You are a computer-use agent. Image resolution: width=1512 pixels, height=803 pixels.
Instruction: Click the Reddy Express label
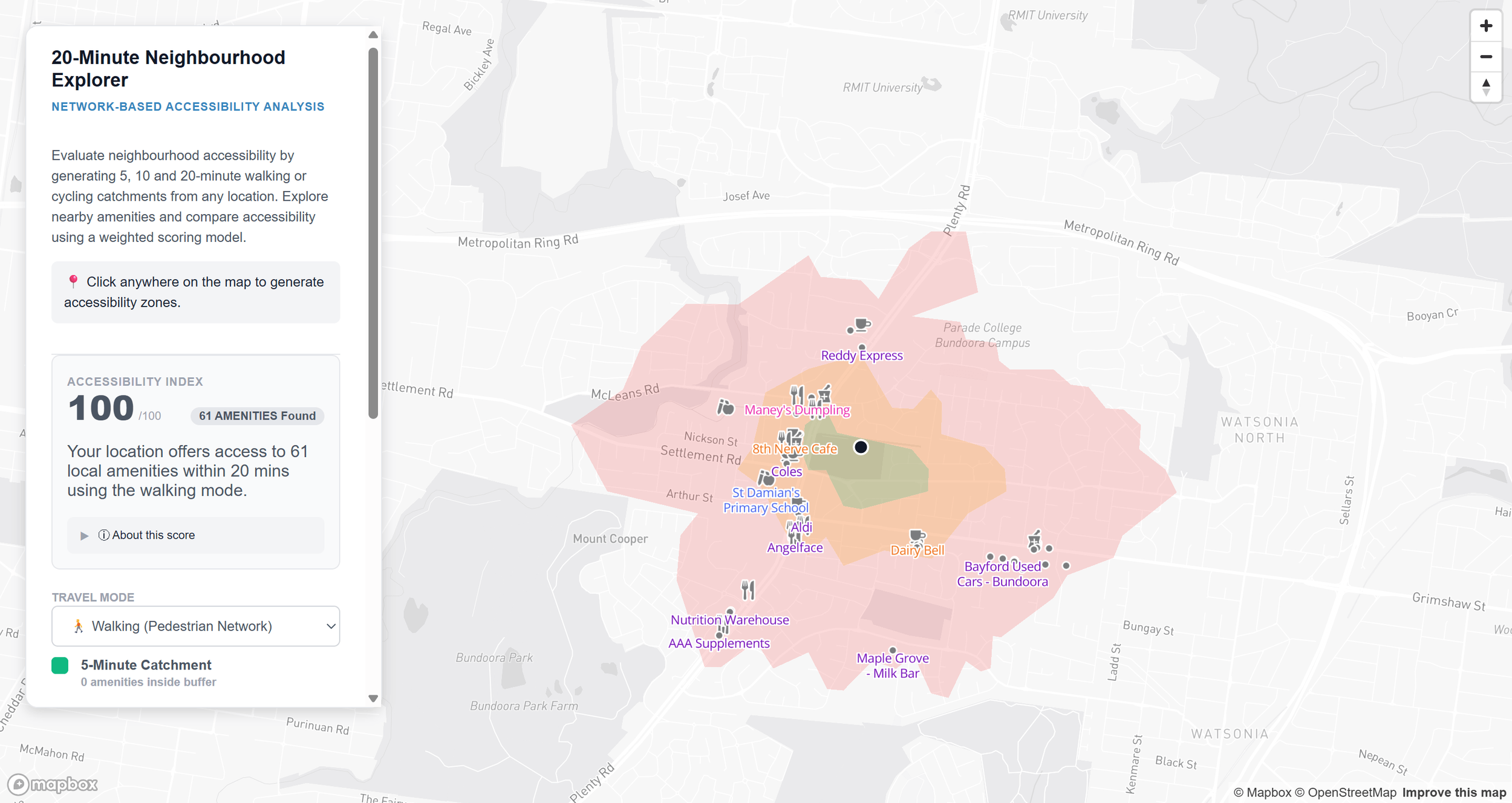pyautogui.click(x=861, y=356)
